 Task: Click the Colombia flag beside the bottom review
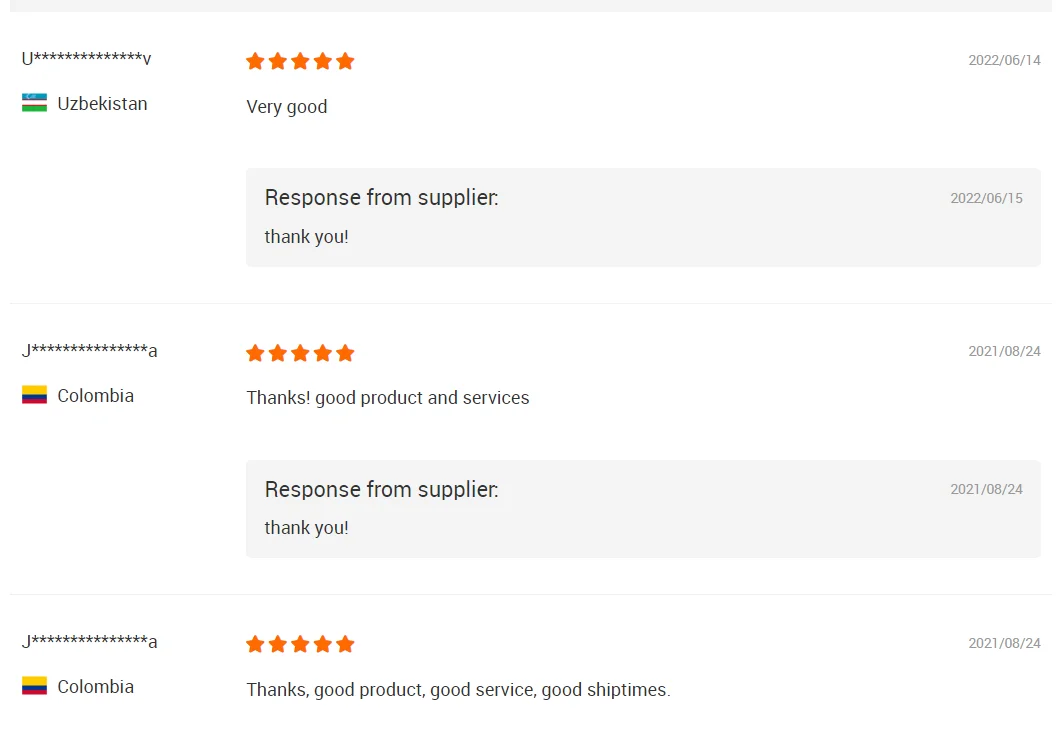(34, 686)
